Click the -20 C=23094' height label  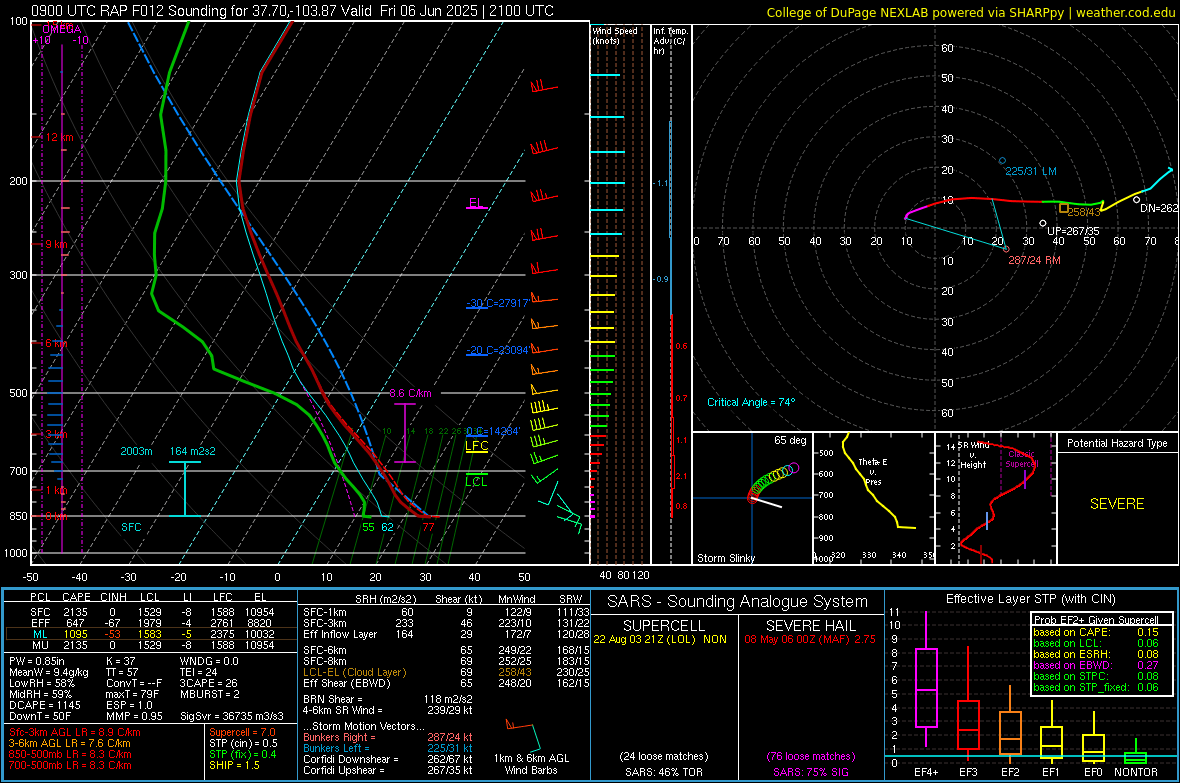(497, 350)
